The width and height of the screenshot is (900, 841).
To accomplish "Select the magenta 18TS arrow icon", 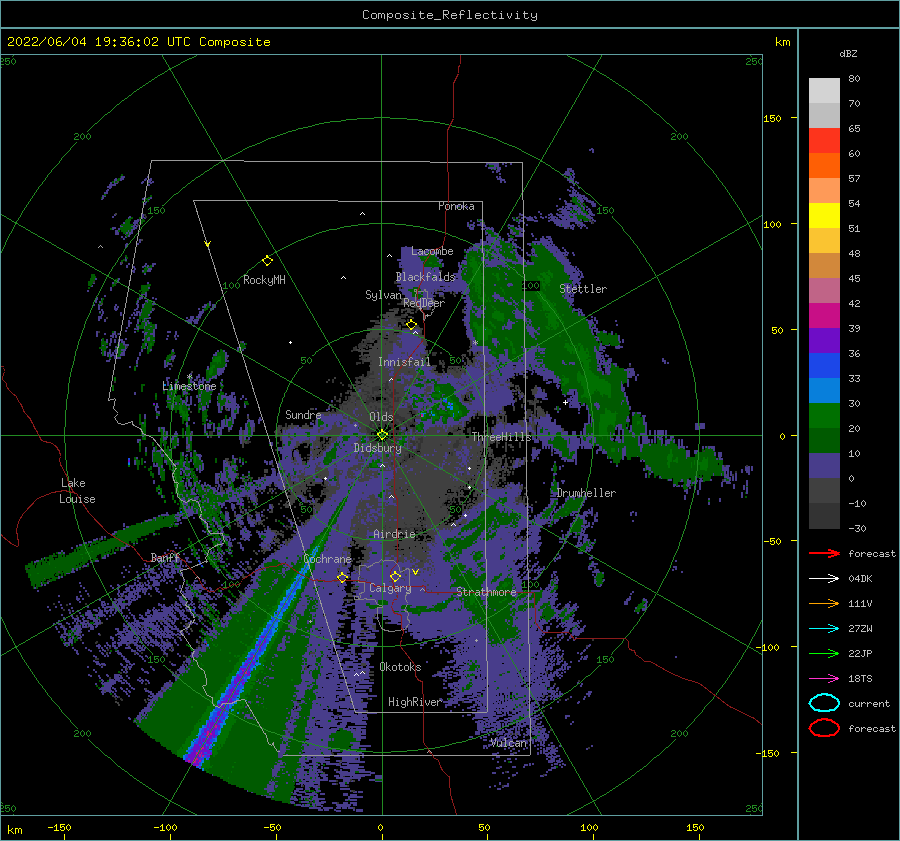I will coord(824,679).
